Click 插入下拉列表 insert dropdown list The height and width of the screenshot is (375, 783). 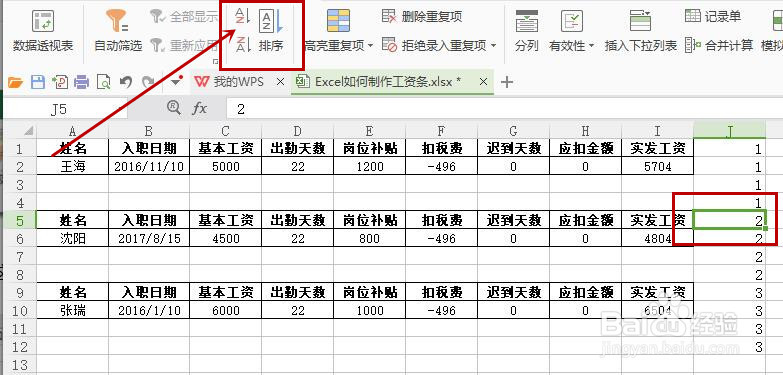(641, 31)
